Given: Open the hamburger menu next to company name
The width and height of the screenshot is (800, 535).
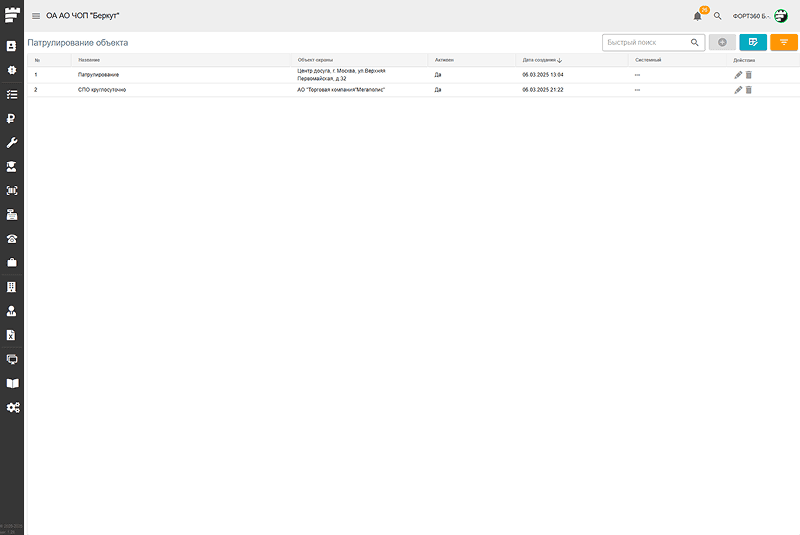Looking at the screenshot, I should point(36,16).
